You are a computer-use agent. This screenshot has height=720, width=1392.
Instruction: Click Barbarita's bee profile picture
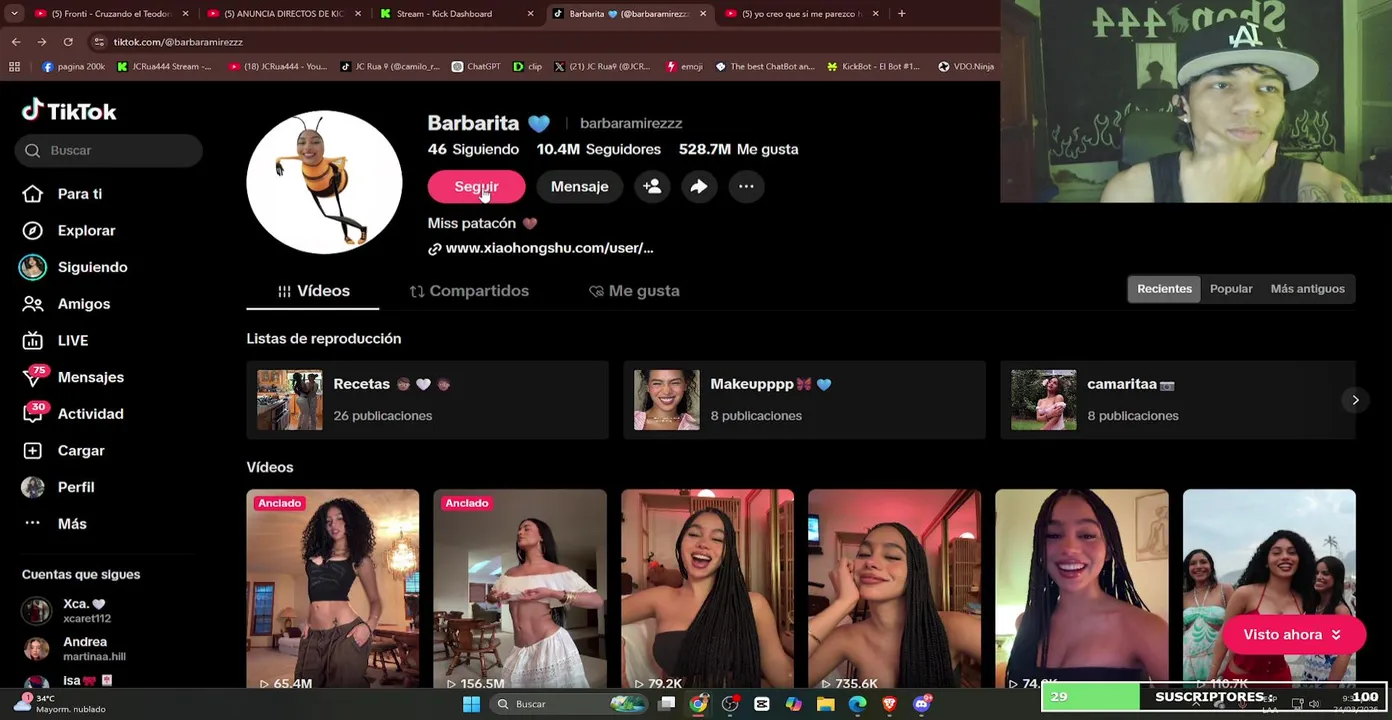click(x=324, y=182)
